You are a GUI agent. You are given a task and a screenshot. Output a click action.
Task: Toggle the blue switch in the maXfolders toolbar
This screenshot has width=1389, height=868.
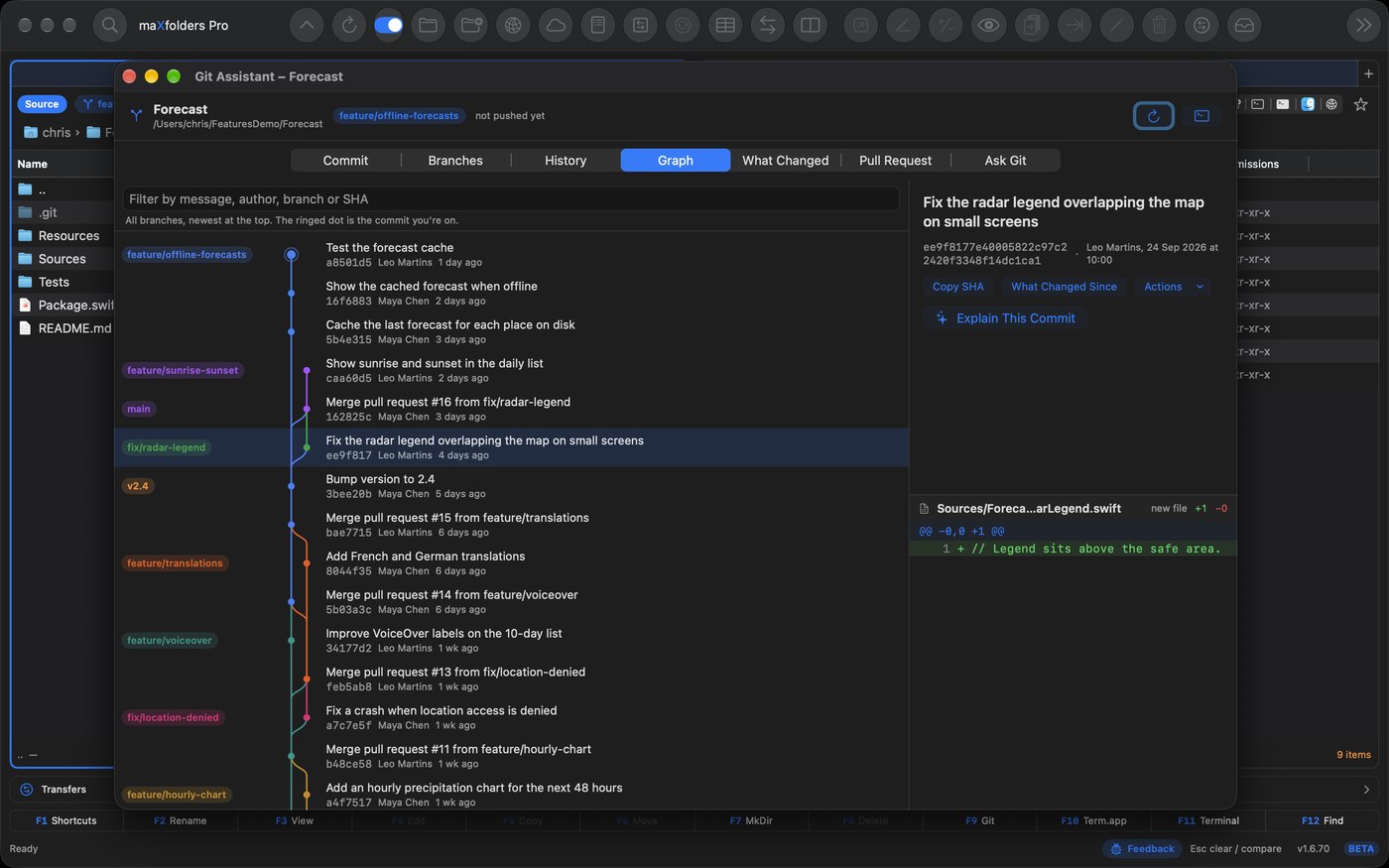tap(388, 25)
